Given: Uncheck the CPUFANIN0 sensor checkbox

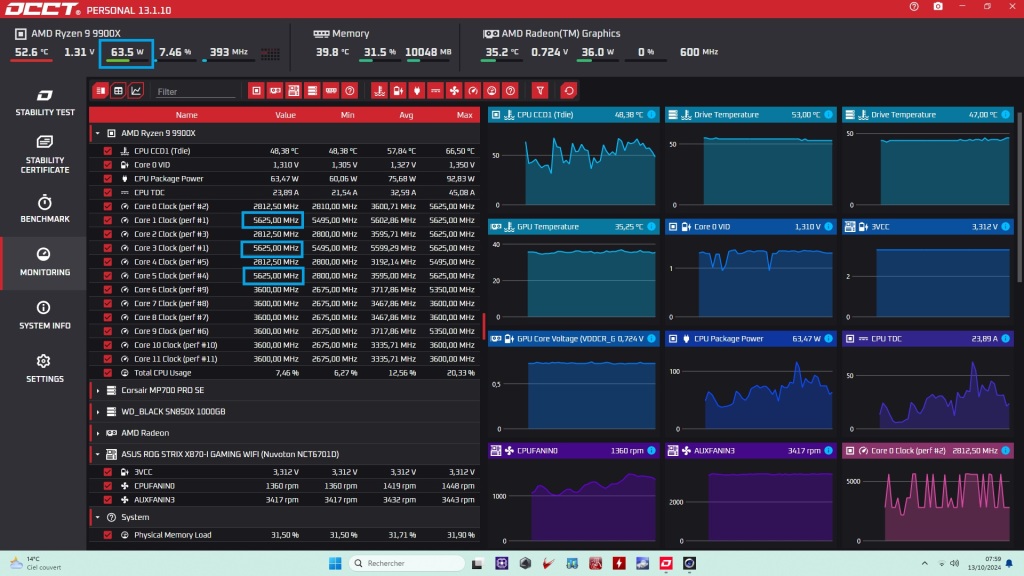Looking at the screenshot, I should pyautogui.click(x=108, y=485).
